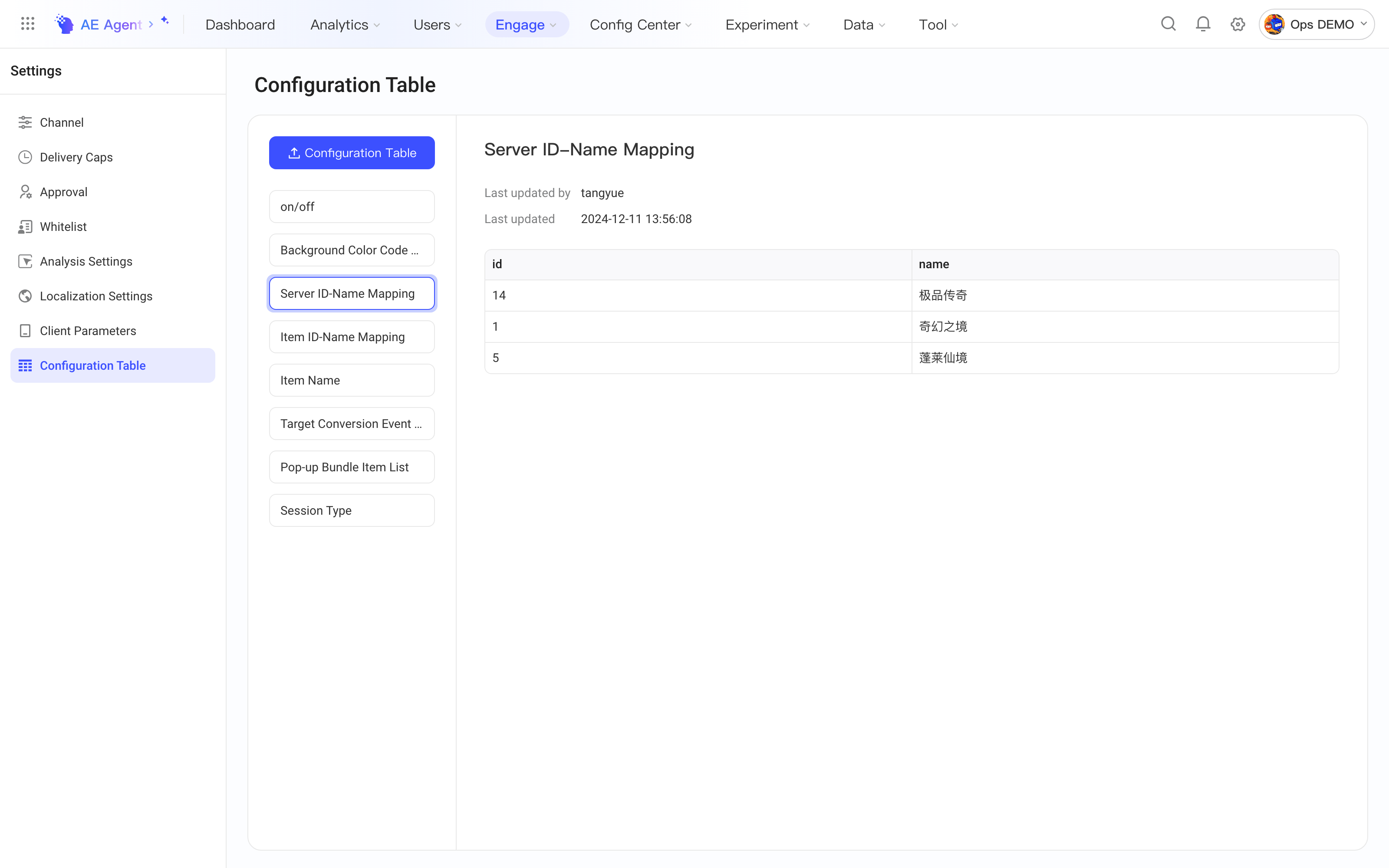Open the Ops DEMO project chevron

tap(1364, 24)
